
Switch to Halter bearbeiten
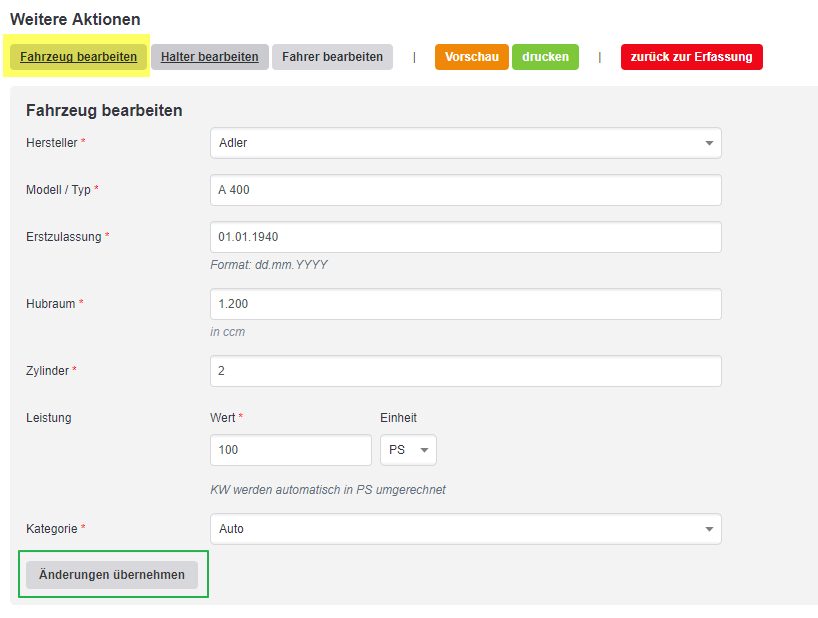[x=210, y=57]
